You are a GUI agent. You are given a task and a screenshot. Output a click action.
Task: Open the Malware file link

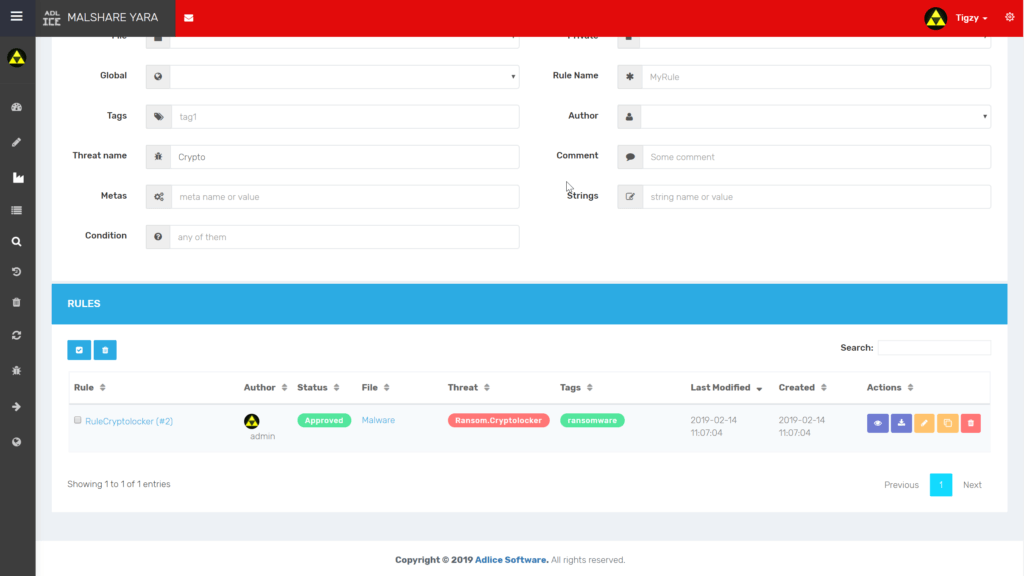(x=378, y=420)
